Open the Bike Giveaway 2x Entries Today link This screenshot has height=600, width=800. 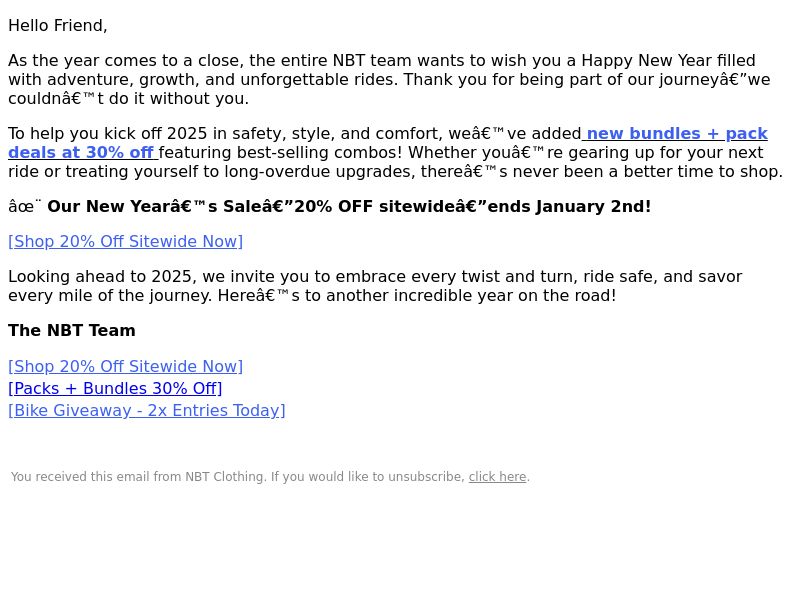click(x=147, y=410)
